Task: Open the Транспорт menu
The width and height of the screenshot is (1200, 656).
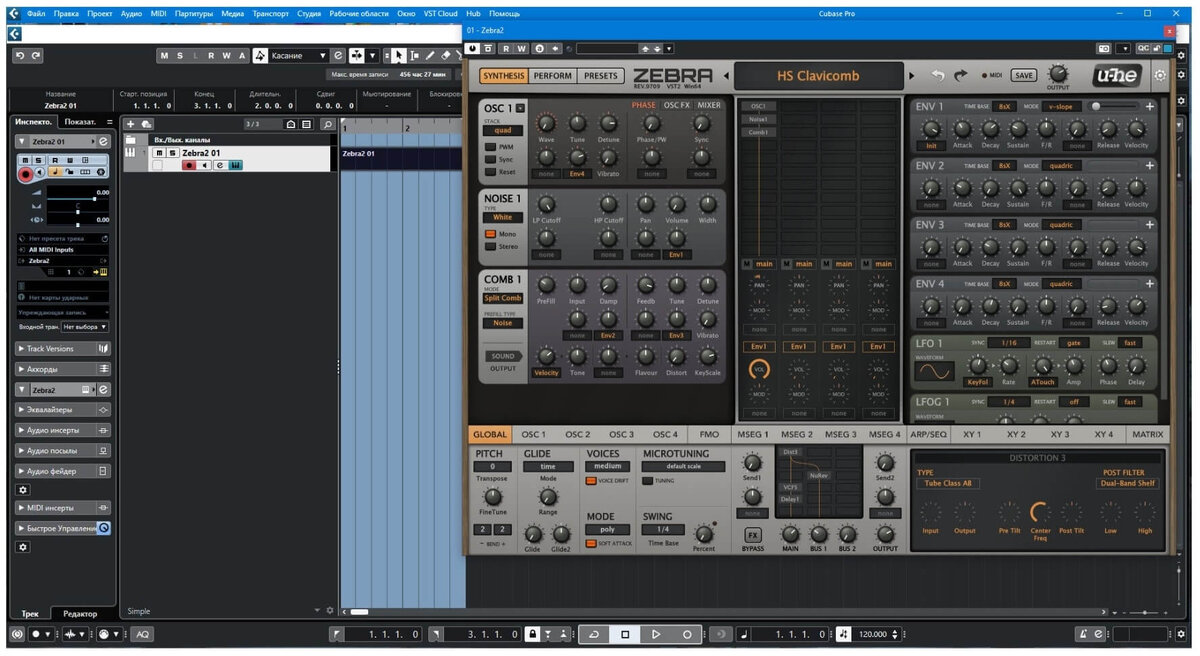Action: pyautogui.click(x=271, y=14)
